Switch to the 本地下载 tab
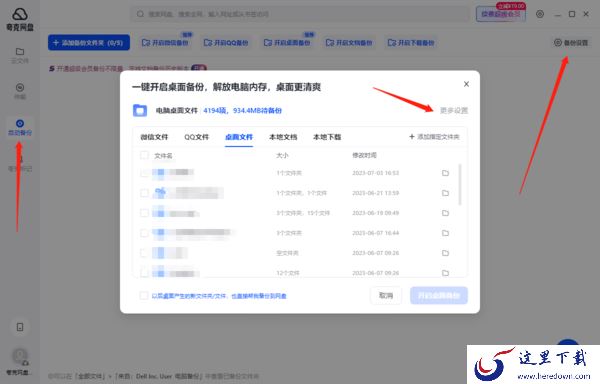 pos(327,137)
